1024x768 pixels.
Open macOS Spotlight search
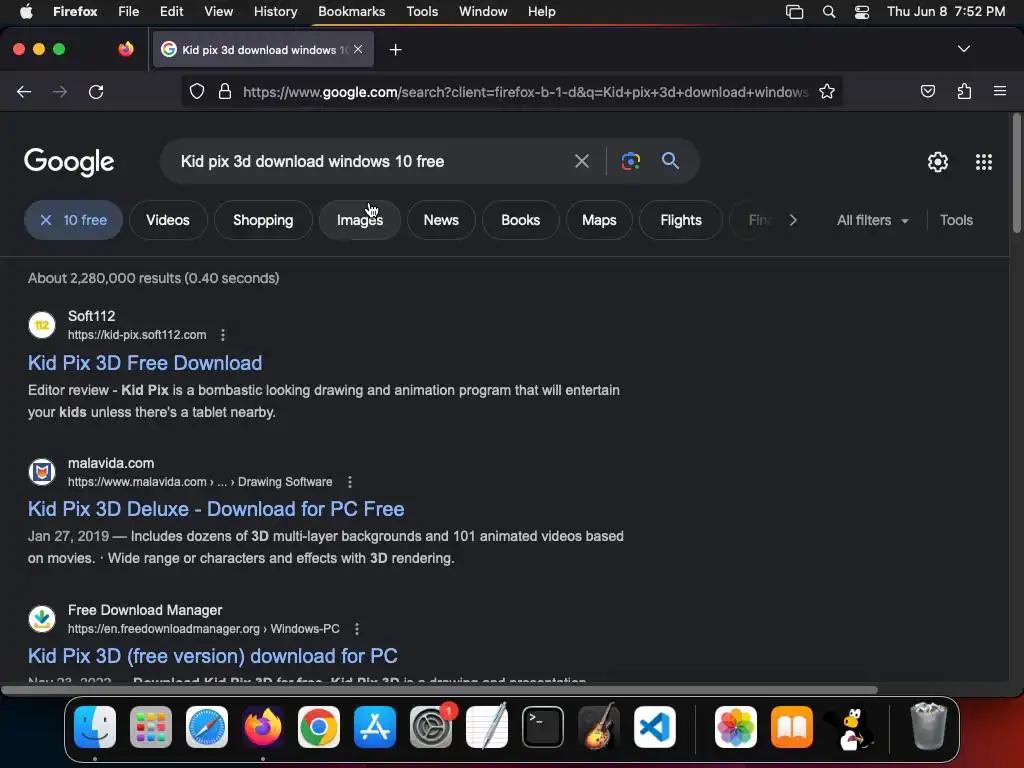click(x=829, y=12)
